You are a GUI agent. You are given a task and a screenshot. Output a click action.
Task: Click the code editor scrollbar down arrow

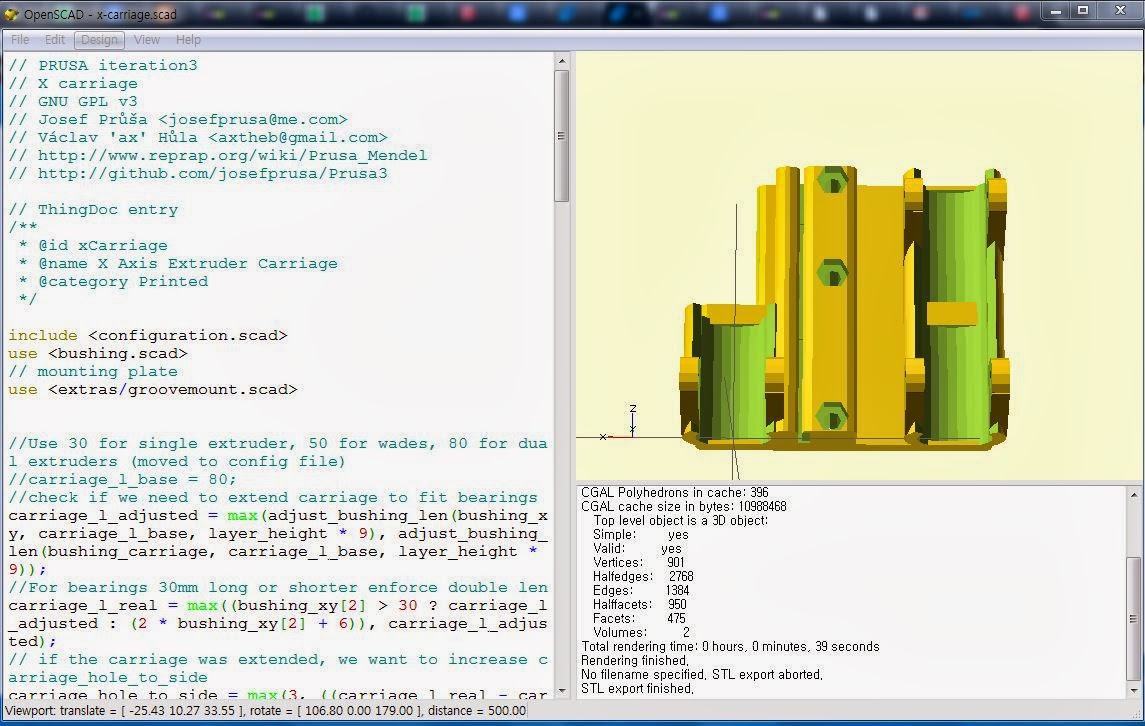coord(562,691)
